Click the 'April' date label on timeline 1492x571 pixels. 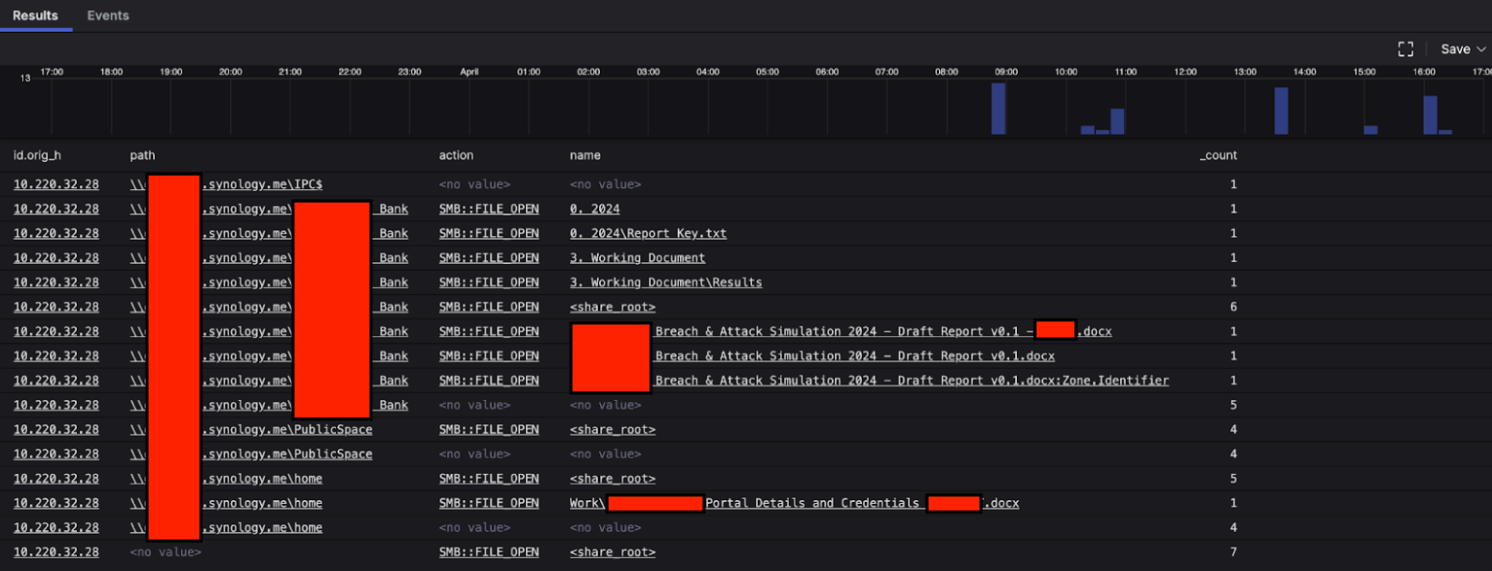pyautogui.click(x=469, y=72)
